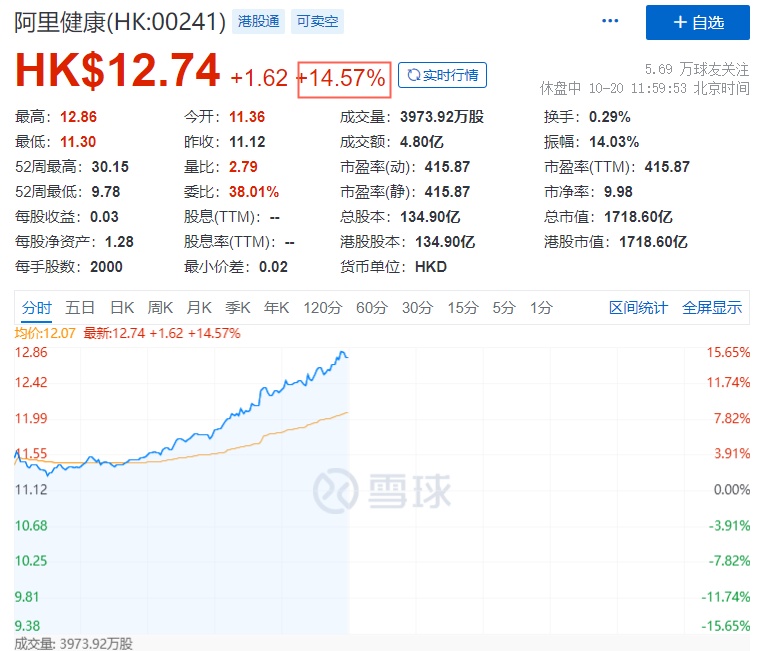Screen dimensions: 770x651
Task: Click the three-dot more options icon
Action: [609, 21]
